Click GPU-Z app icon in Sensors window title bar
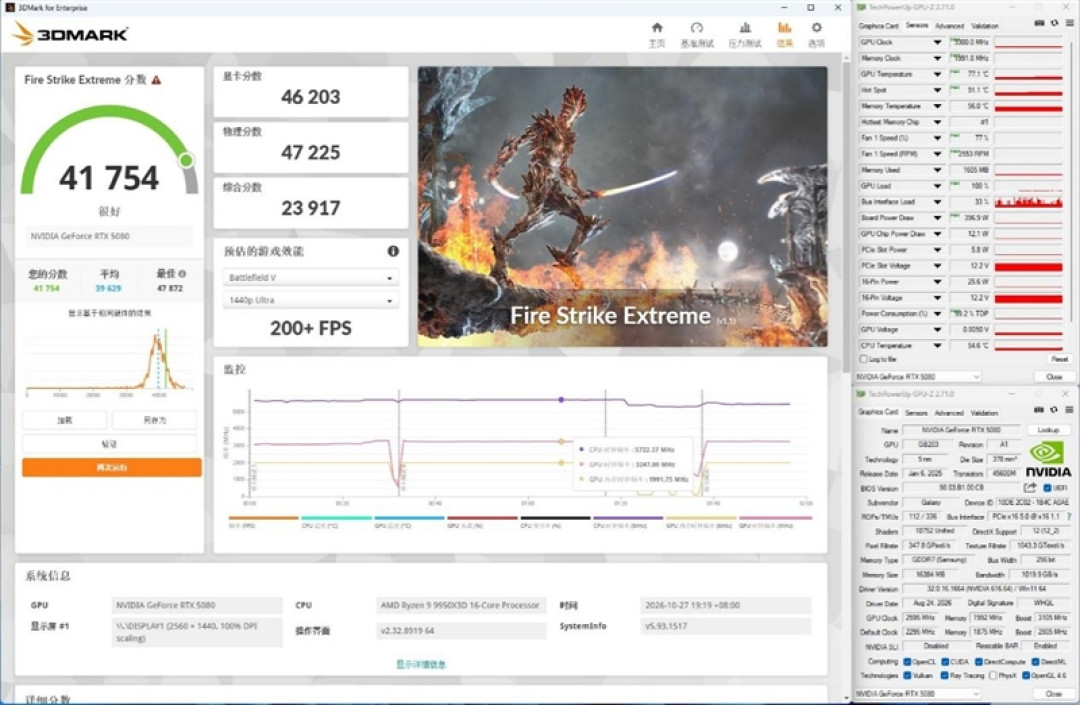 click(861, 7)
